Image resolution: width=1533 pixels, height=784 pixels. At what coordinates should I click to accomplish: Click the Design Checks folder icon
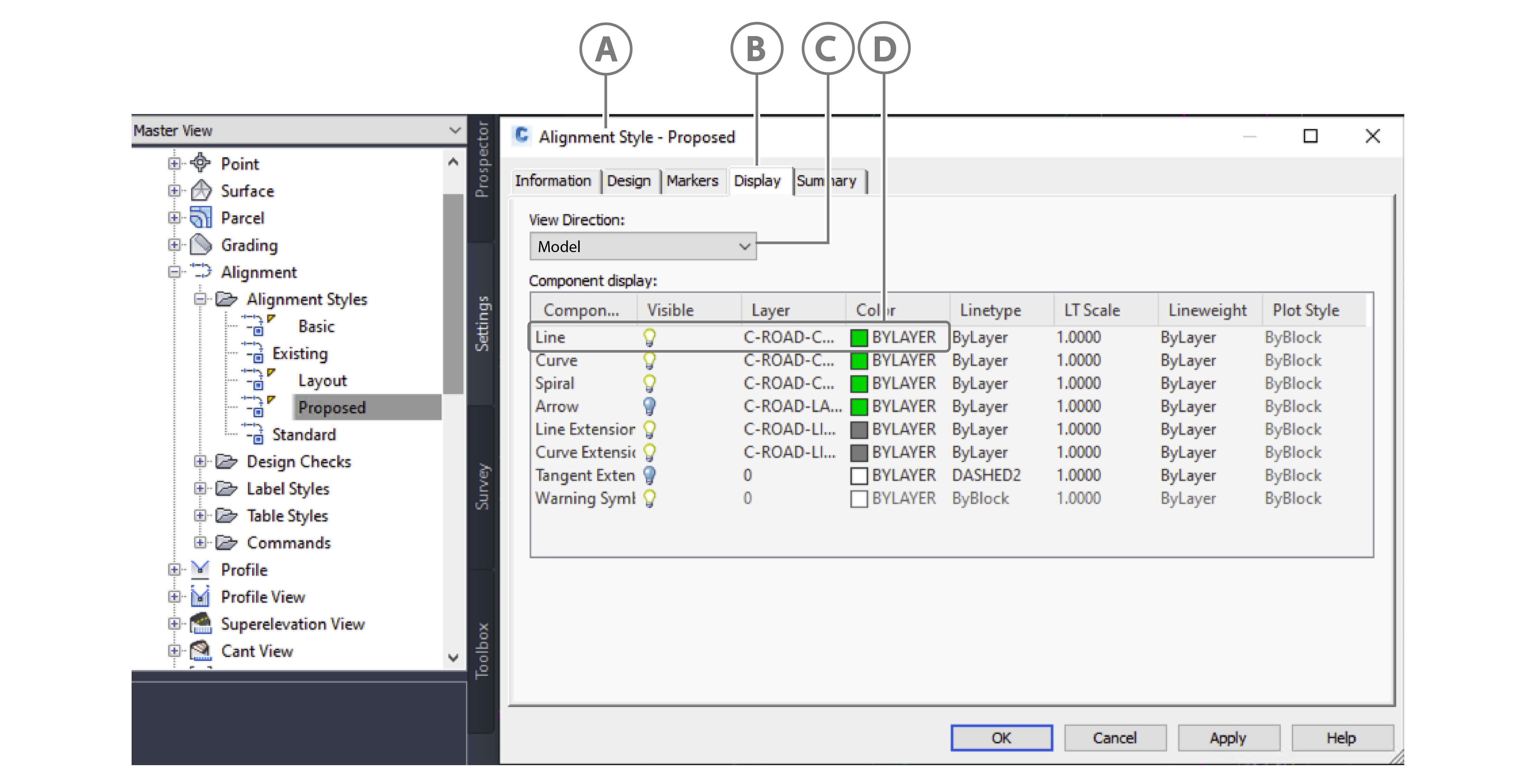click(226, 461)
